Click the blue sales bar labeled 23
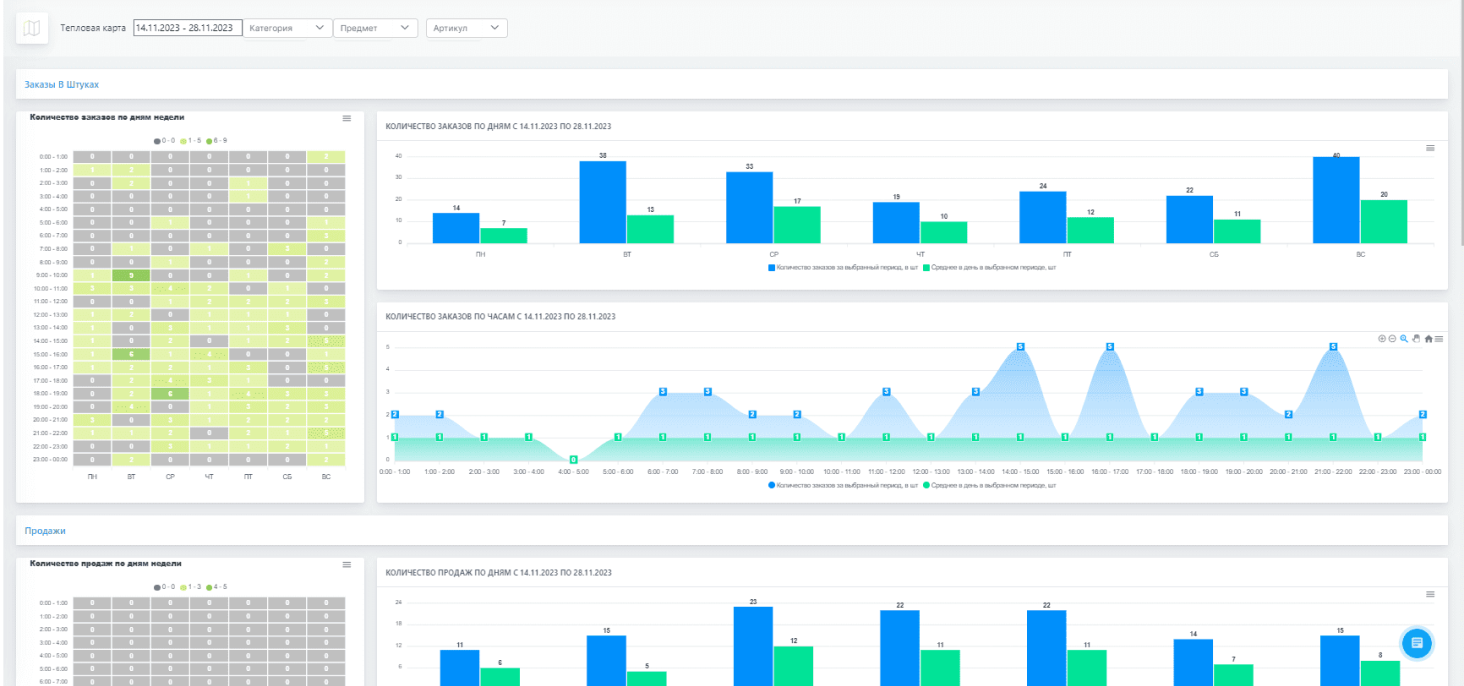This screenshot has height=686, width=1464. tap(753, 646)
